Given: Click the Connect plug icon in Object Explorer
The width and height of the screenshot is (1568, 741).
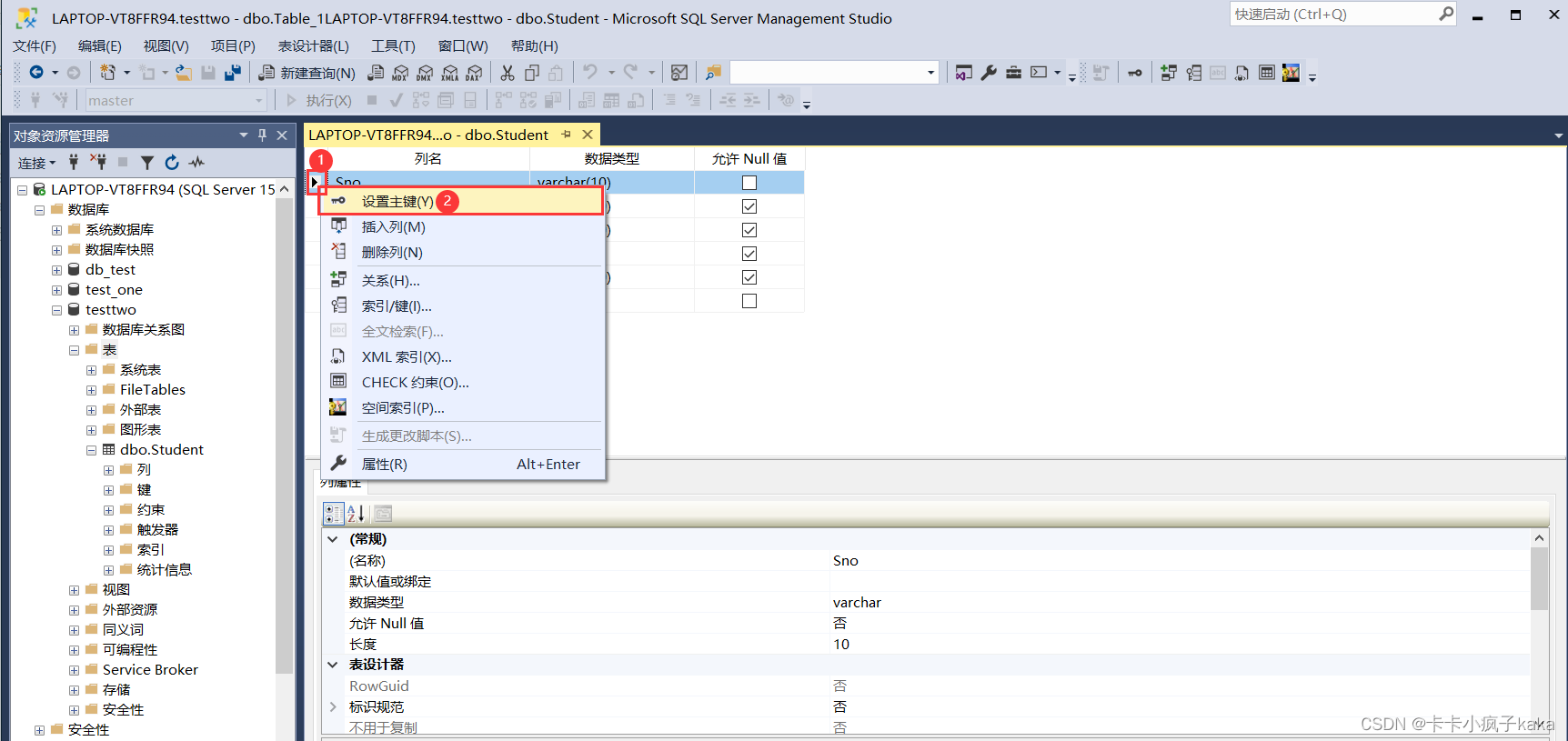Looking at the screenshot, I should click(x=74, y=162).
